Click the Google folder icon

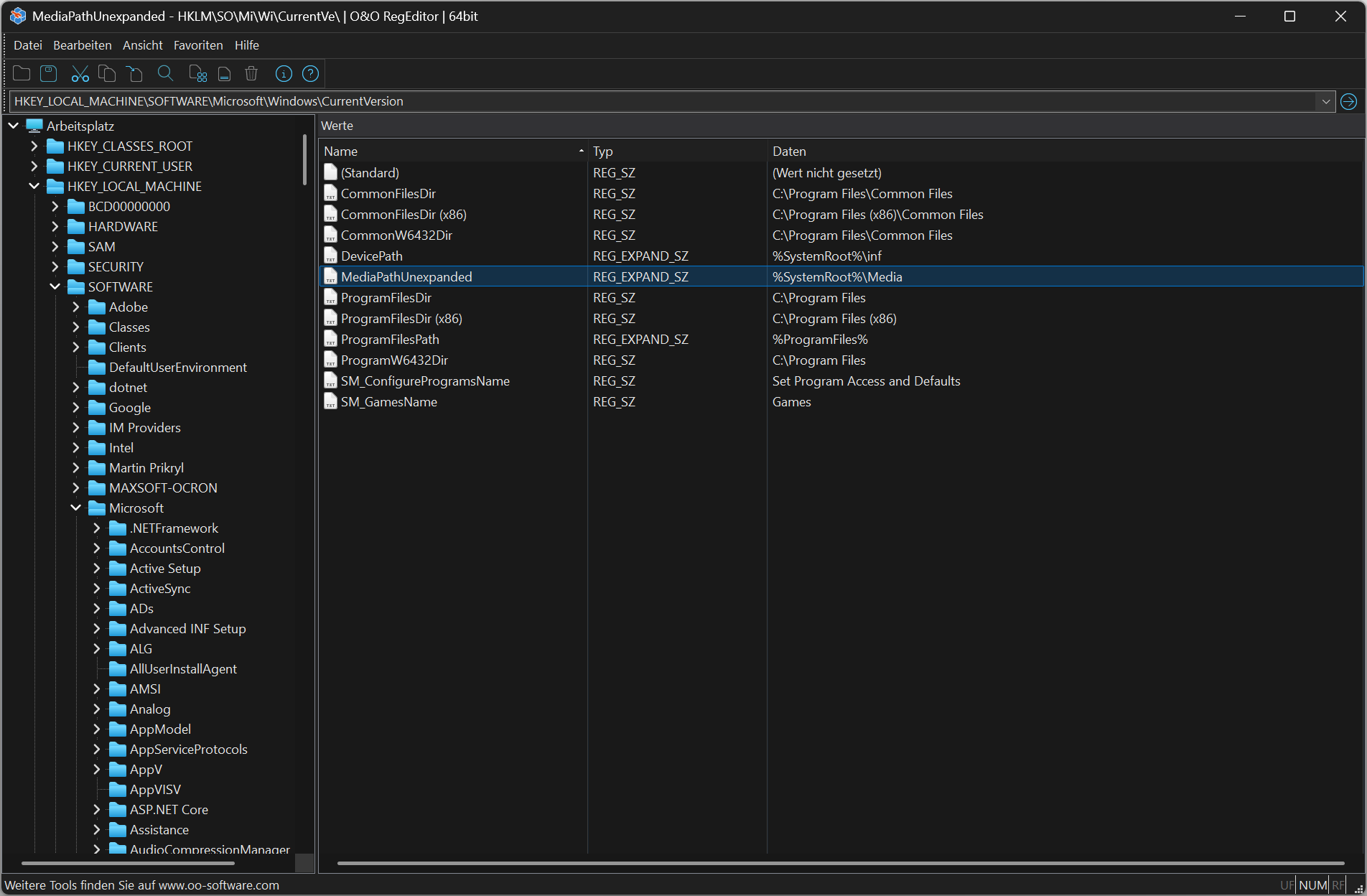pos(96,407)
